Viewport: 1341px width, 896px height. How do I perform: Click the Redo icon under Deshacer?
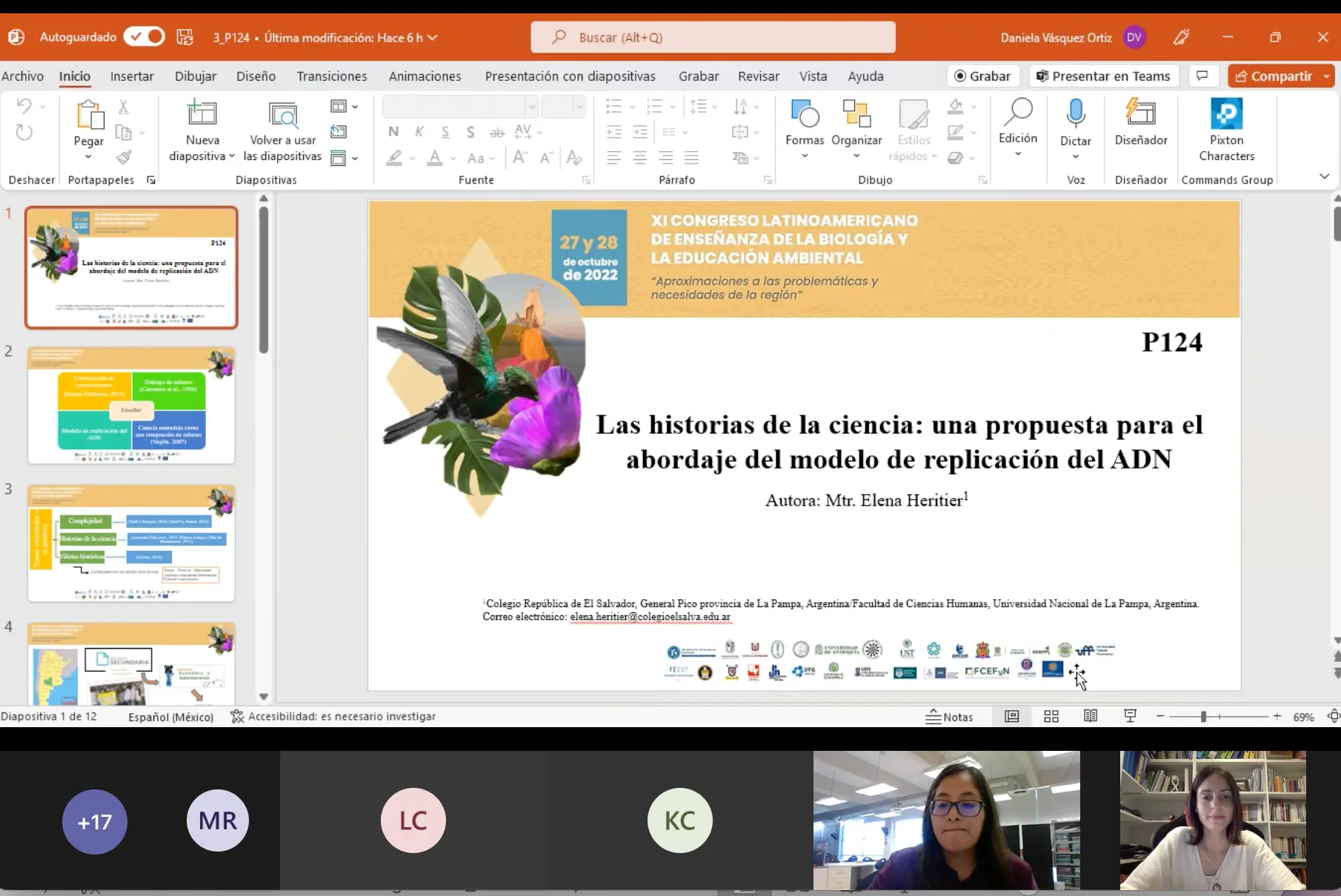coord(24,133)
